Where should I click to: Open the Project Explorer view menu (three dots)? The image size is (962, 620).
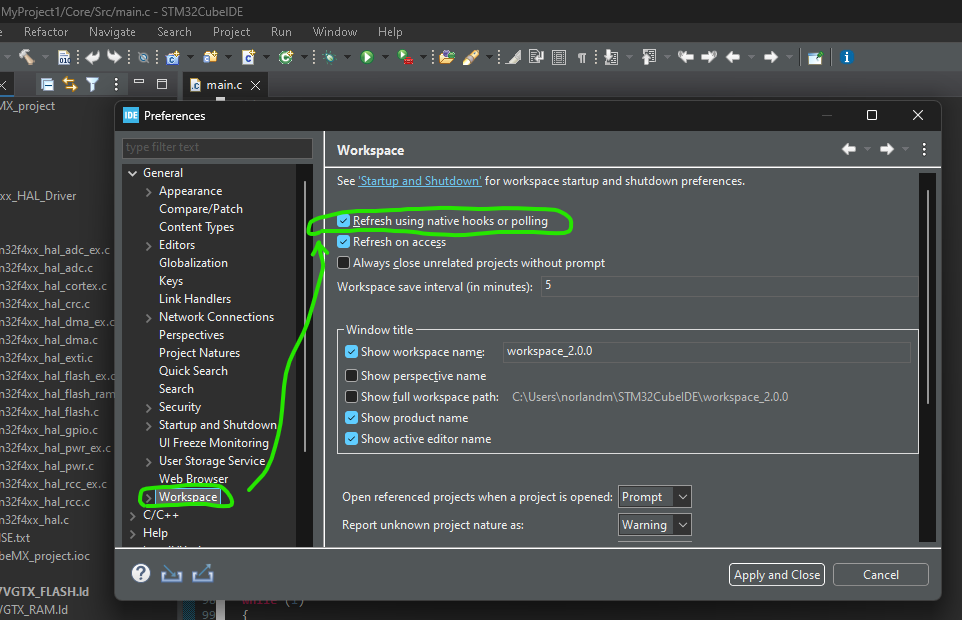pos(116,84)
